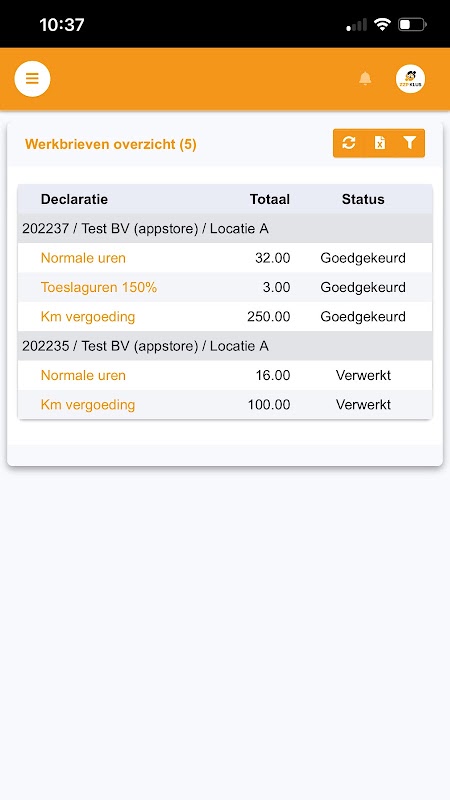
Task: Tap the Wi-Fi status icon
Action: (x=382, y=24)
